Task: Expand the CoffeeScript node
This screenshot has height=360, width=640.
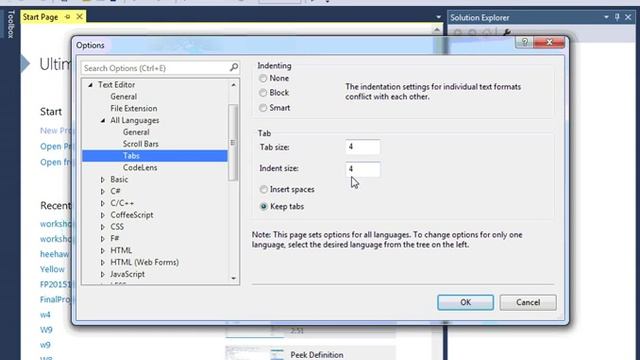Action: pyautogui.click(x=102, y=215)
